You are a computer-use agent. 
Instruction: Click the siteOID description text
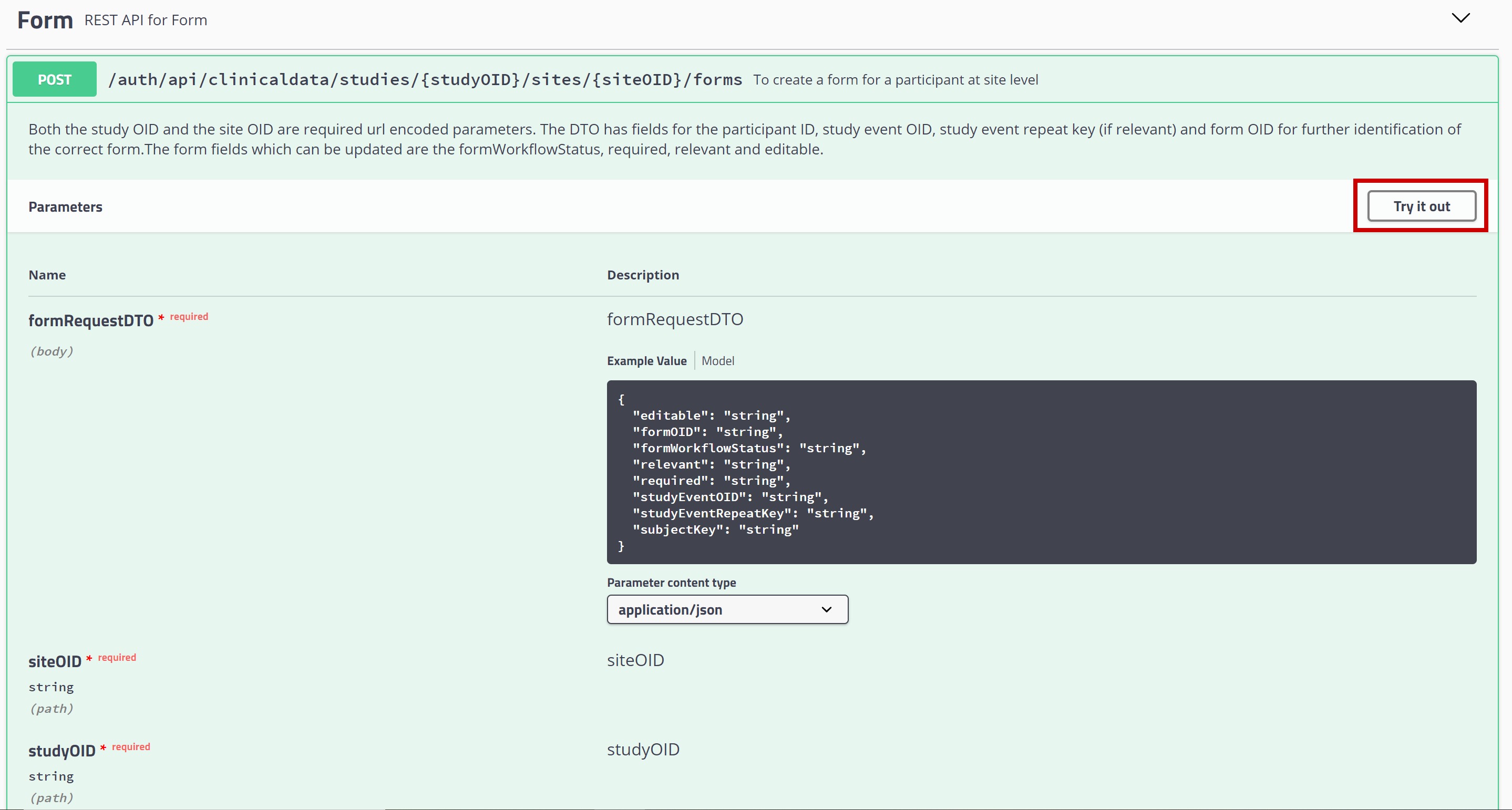(635, 660)
